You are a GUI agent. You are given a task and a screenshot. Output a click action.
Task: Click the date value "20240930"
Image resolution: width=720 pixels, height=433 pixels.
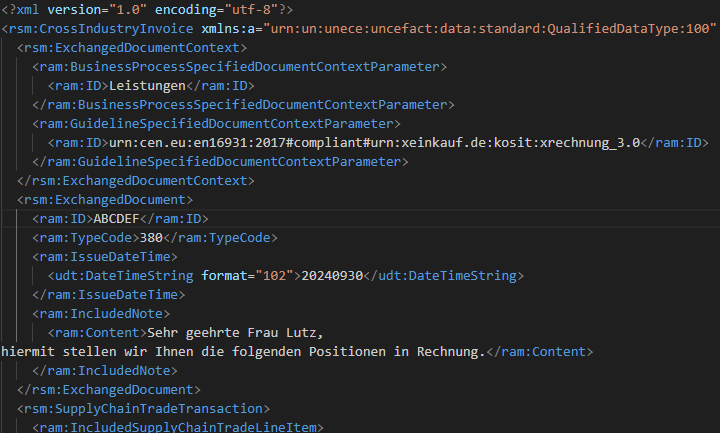[332, 276]
